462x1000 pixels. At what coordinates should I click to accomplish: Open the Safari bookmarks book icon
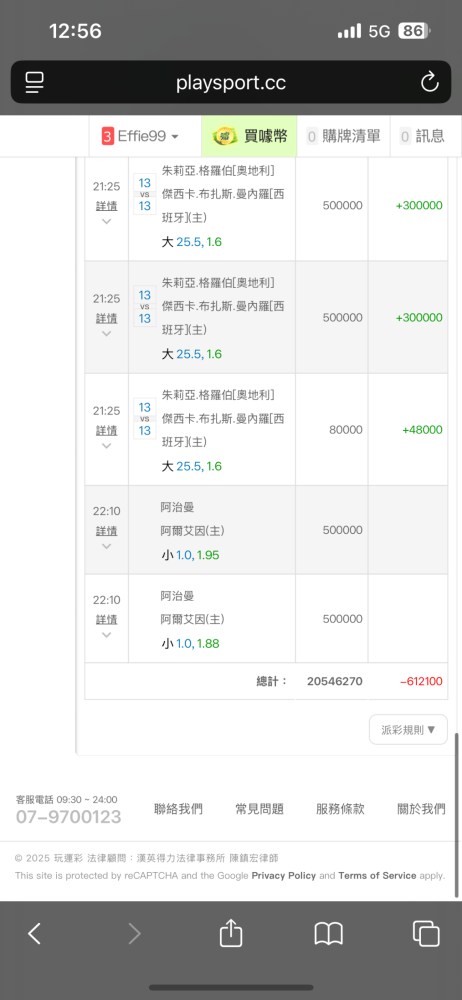click(329, 934)
